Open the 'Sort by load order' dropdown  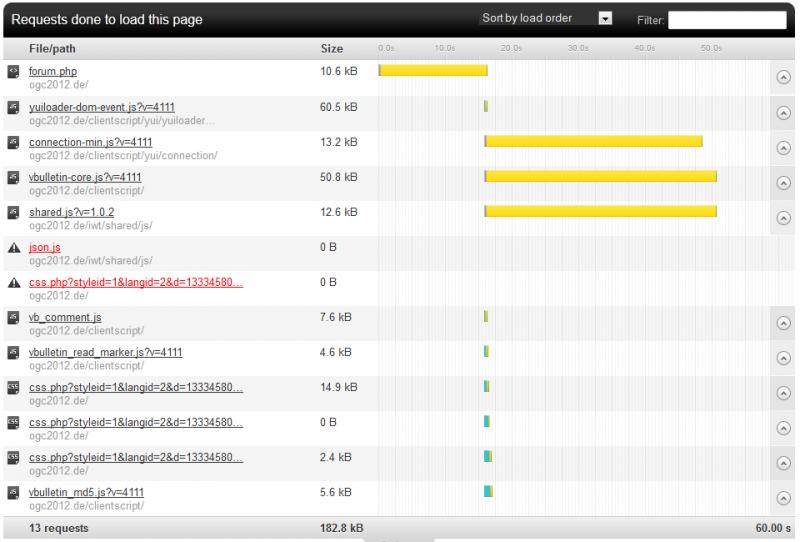[546, 18]
